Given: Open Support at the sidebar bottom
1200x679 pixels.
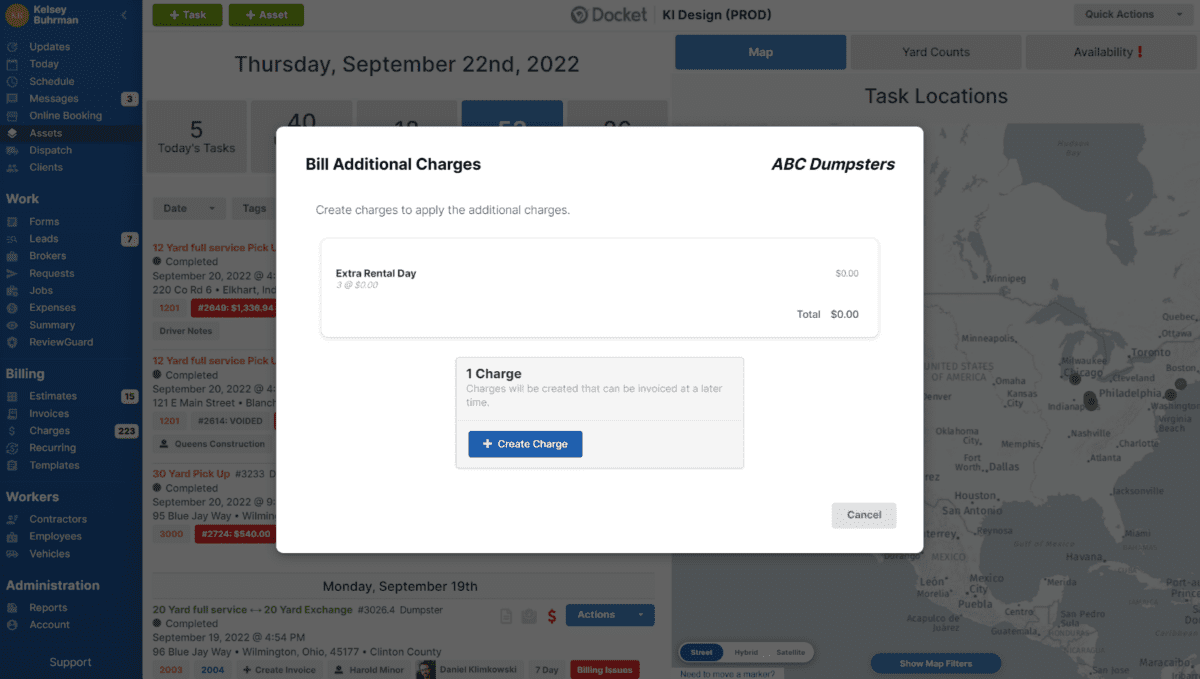Looking at the screenshot, I should point(70,662).
